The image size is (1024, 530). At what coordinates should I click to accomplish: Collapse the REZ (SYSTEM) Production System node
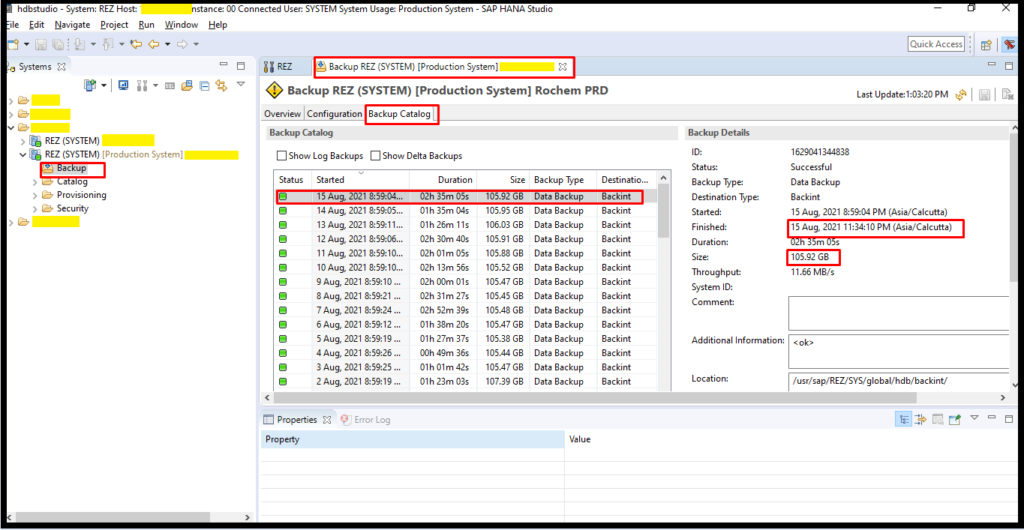pos(24,155)
